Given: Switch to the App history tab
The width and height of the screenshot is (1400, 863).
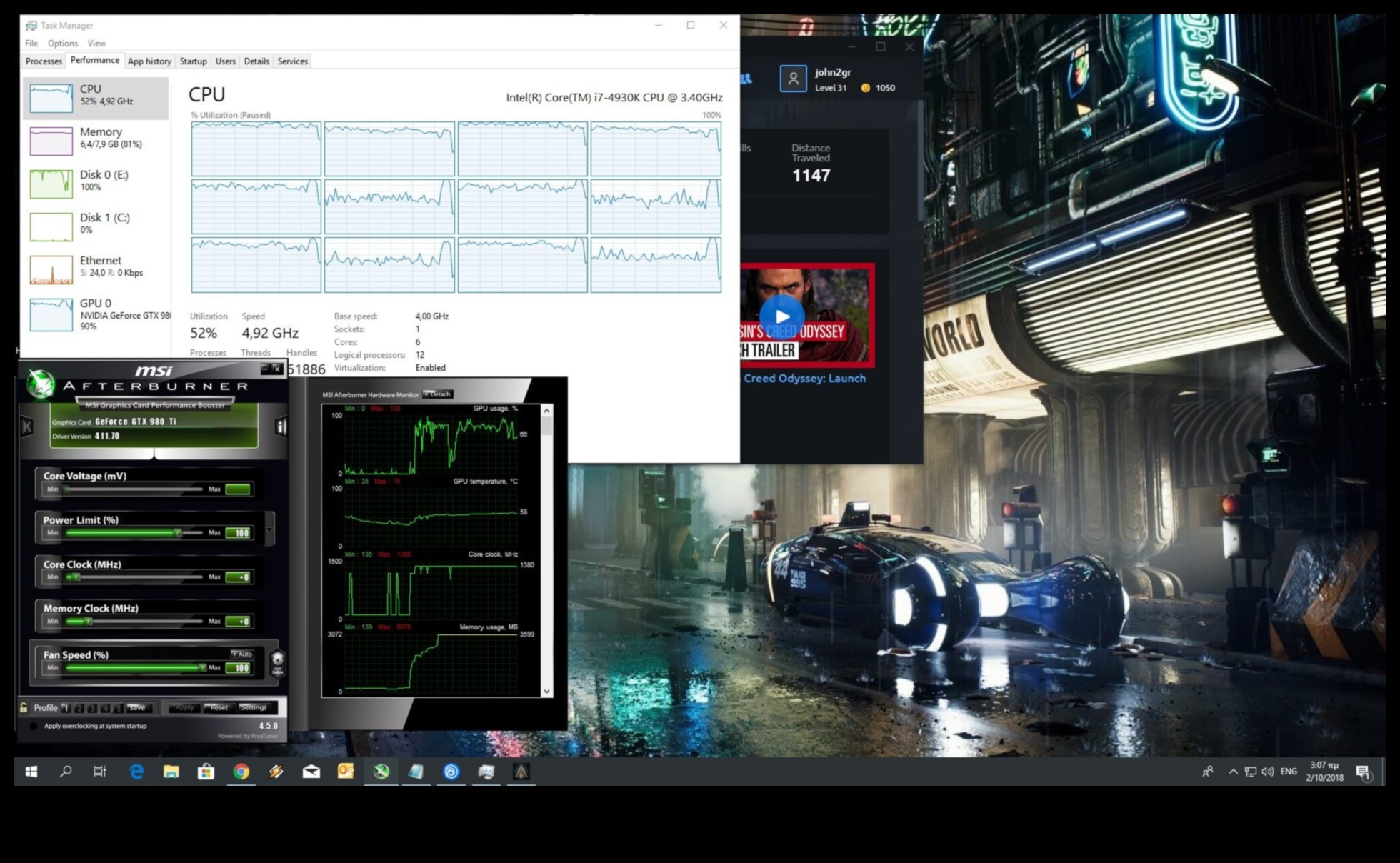Looking at the screenshot, I should tap(149, 61).
